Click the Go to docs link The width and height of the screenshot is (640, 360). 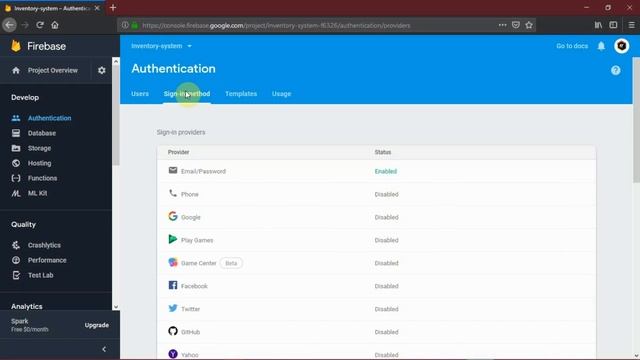click(572, 46)
